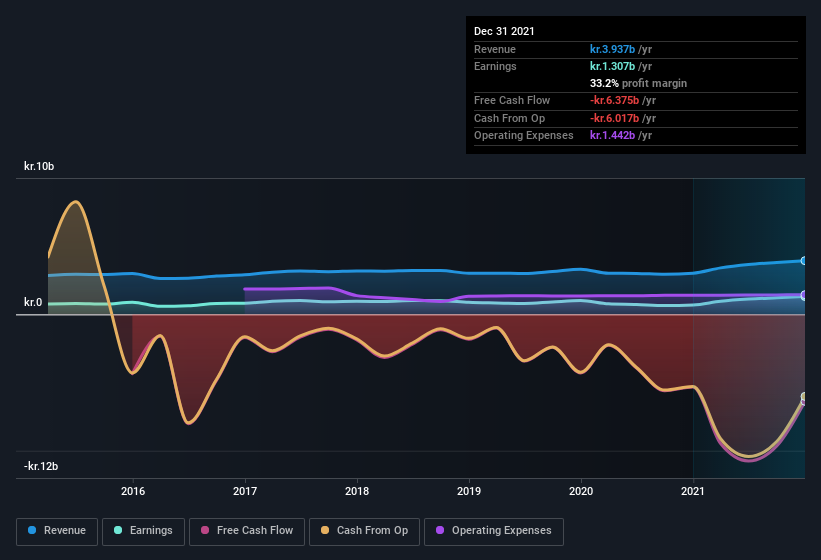Select the 2016 x-axis label
Viewport: 821px width, 560px height.
coord(133,491)
